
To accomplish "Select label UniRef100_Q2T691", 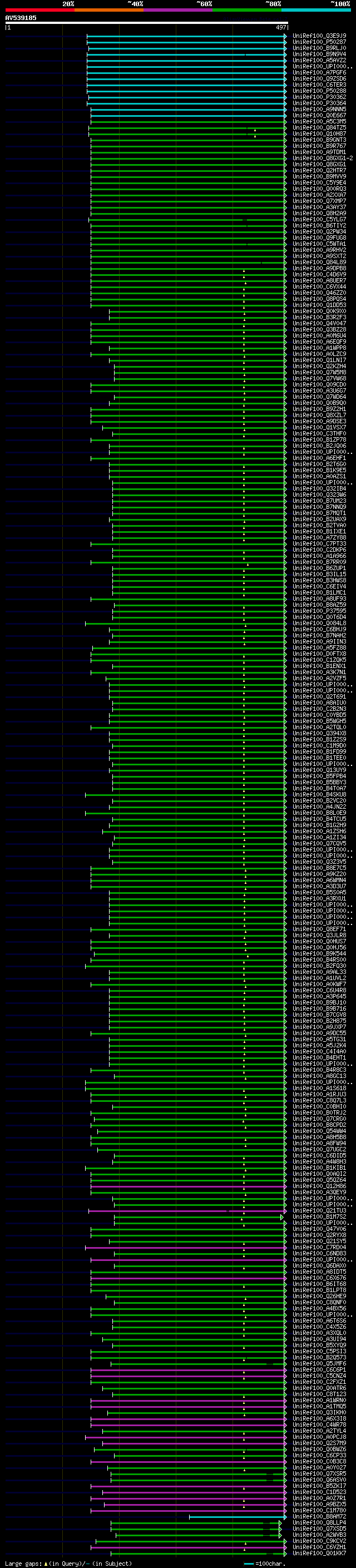I will coord(319,697).
